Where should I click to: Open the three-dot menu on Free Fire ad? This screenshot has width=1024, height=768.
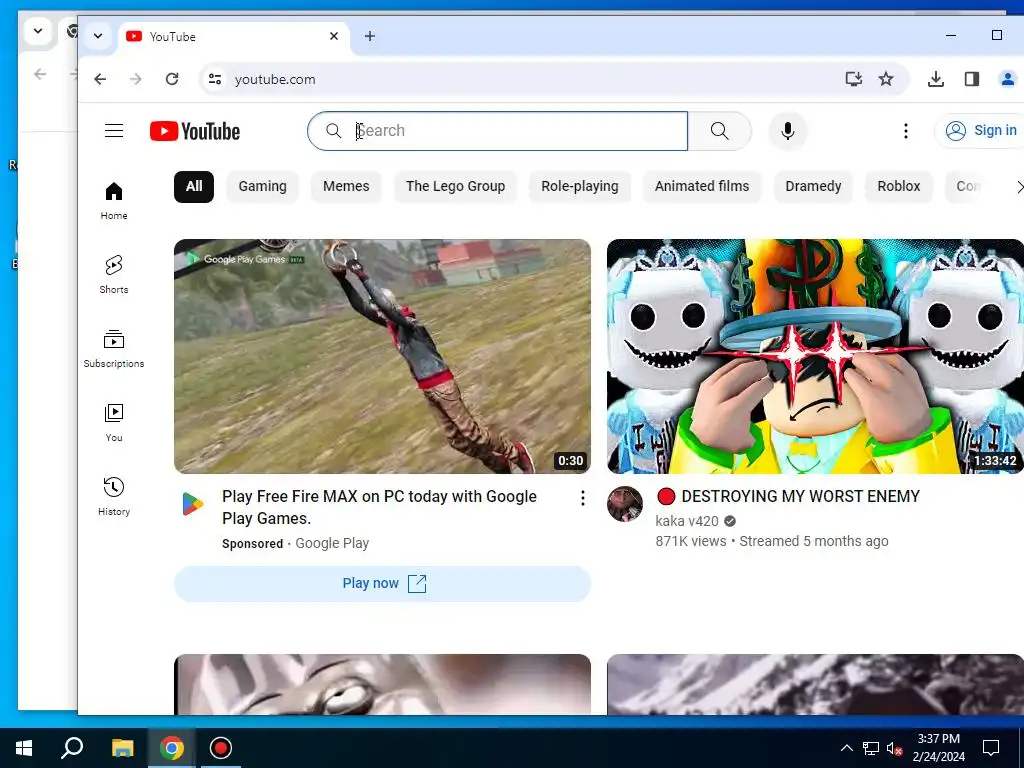[x=583, y=498]
